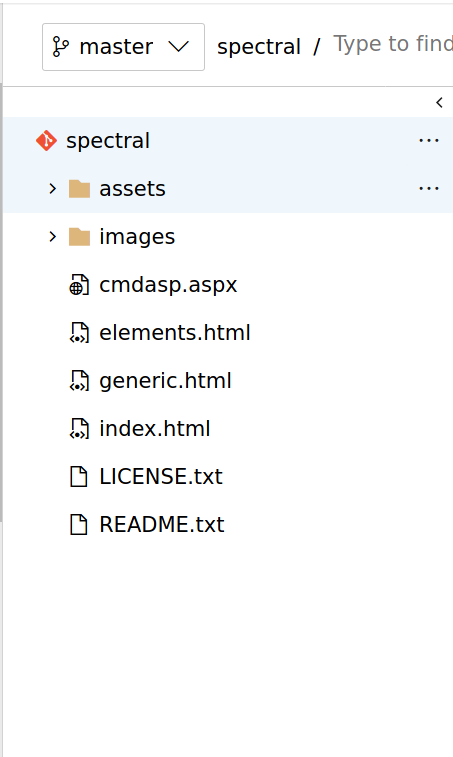Click the spectral breadcrumb link
This screenshot has width=453, height=757.
tap(259, 47)
